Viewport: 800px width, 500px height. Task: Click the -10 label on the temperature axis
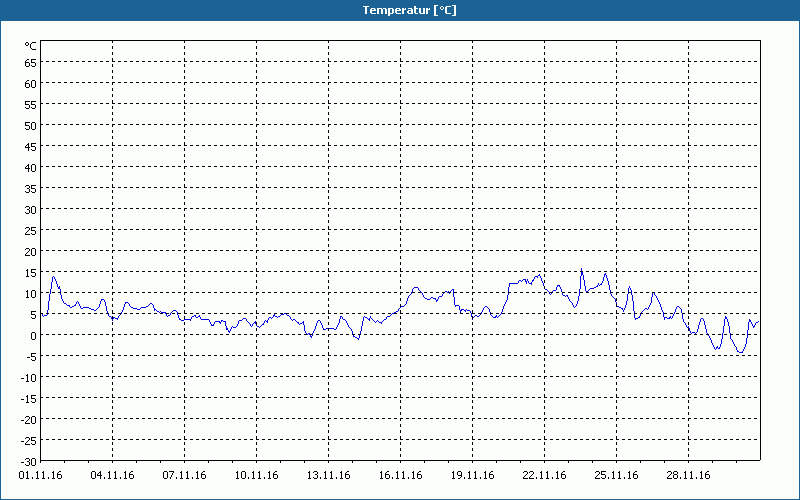[28, 378]
